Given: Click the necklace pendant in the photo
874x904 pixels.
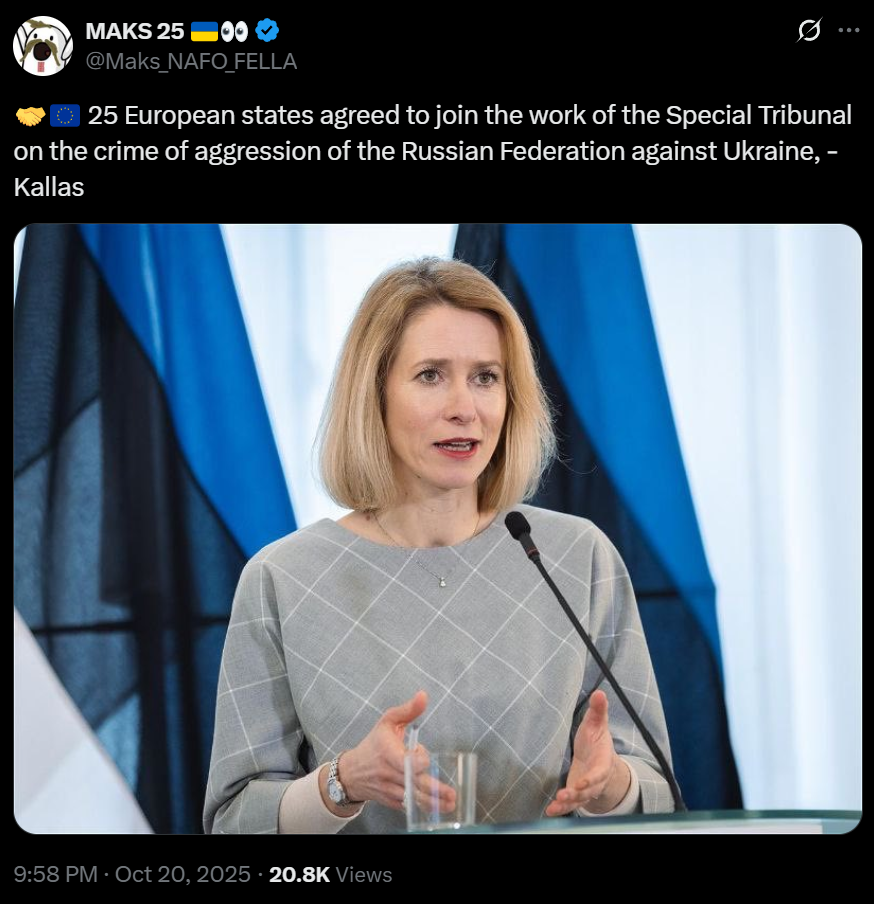Looking at the screenshot, I should (442, 582).
